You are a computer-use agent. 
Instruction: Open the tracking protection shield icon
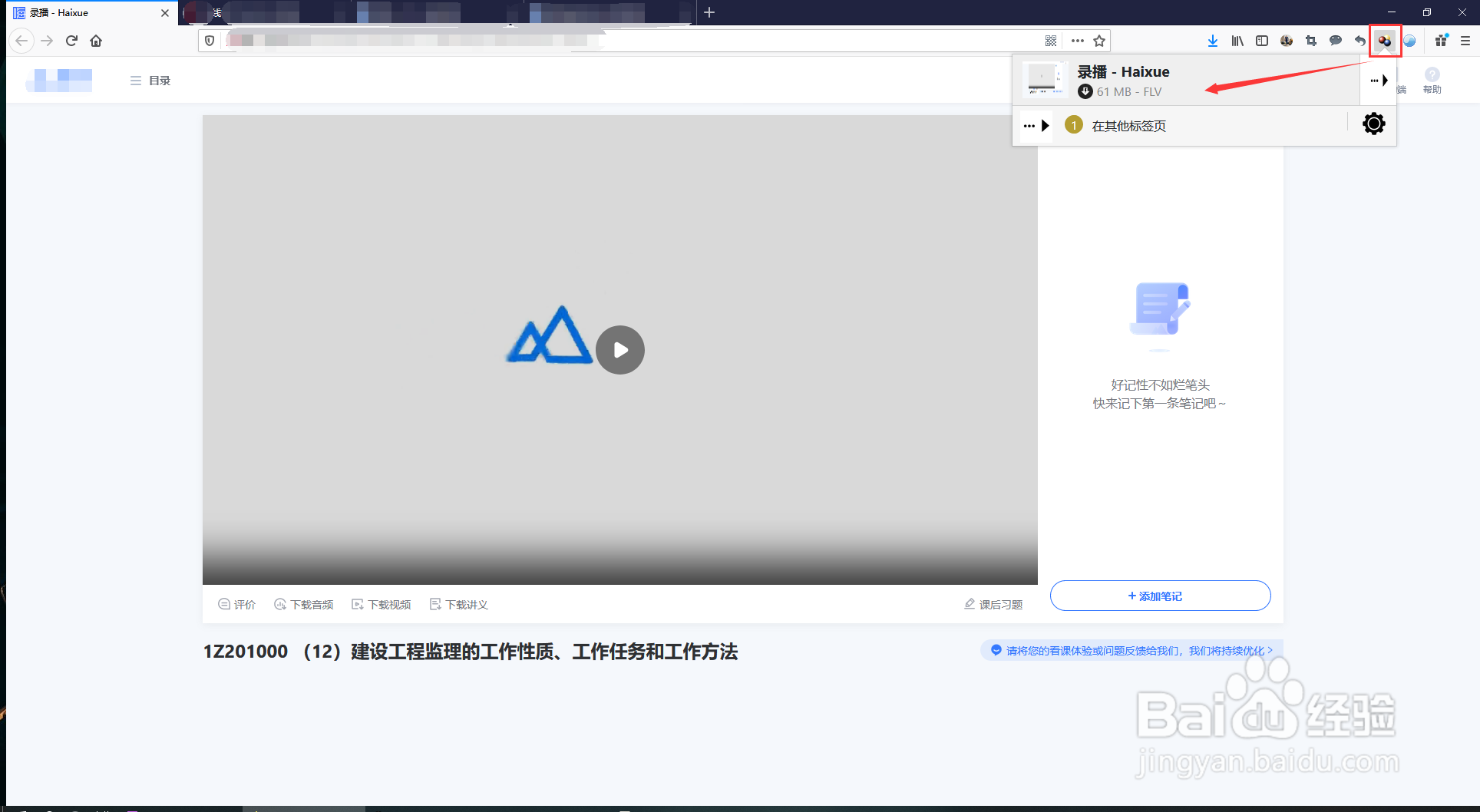pyautogui.click(x=210, y=41)
